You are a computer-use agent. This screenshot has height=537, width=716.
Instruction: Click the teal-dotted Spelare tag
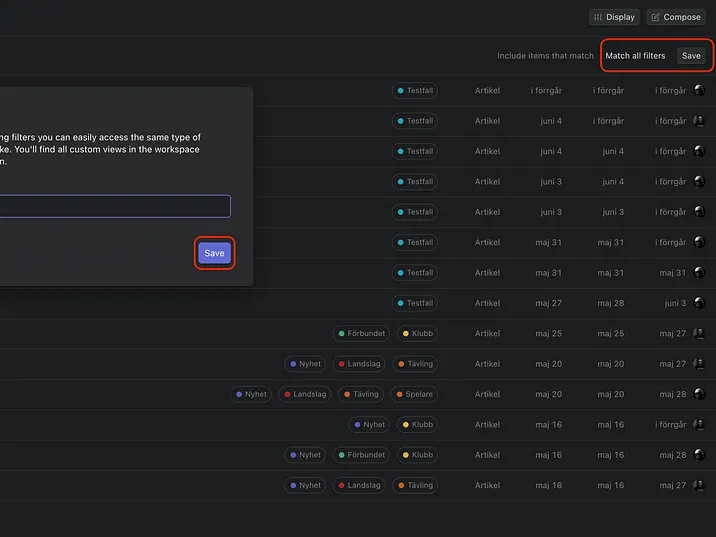413,394
